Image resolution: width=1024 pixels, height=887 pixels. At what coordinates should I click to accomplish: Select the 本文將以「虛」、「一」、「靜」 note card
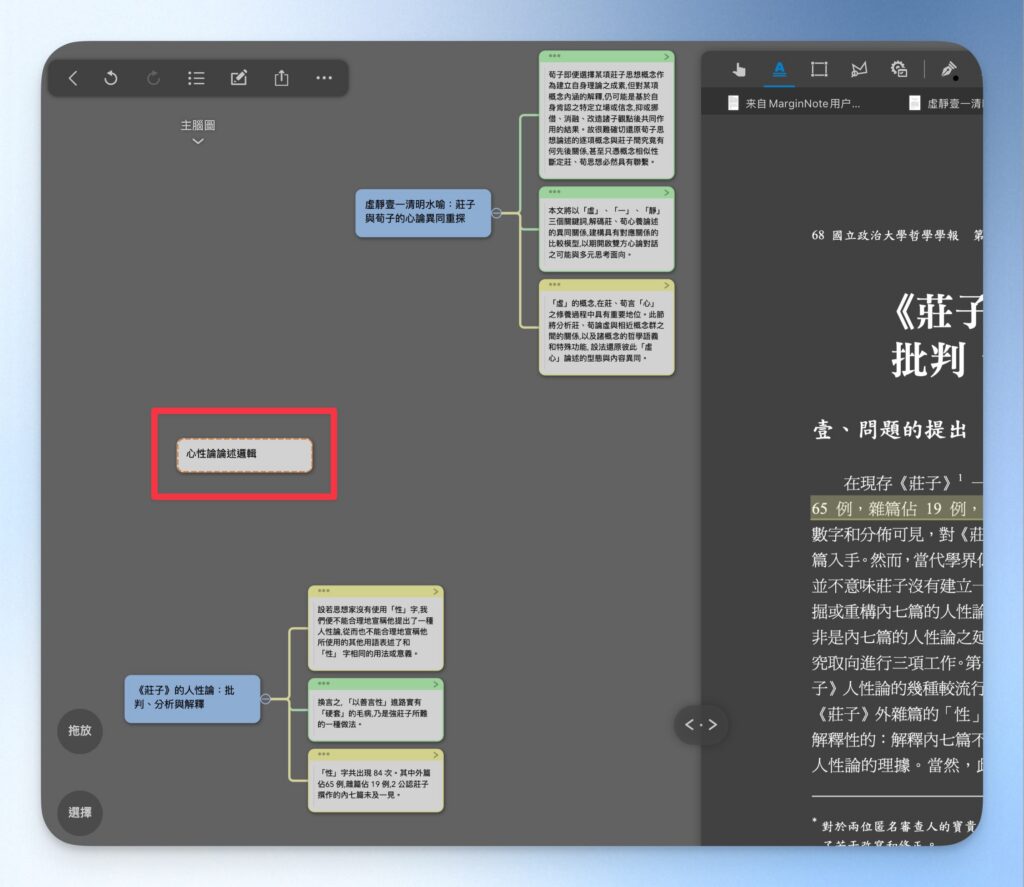pyautogui.click(x=607, y=229)
